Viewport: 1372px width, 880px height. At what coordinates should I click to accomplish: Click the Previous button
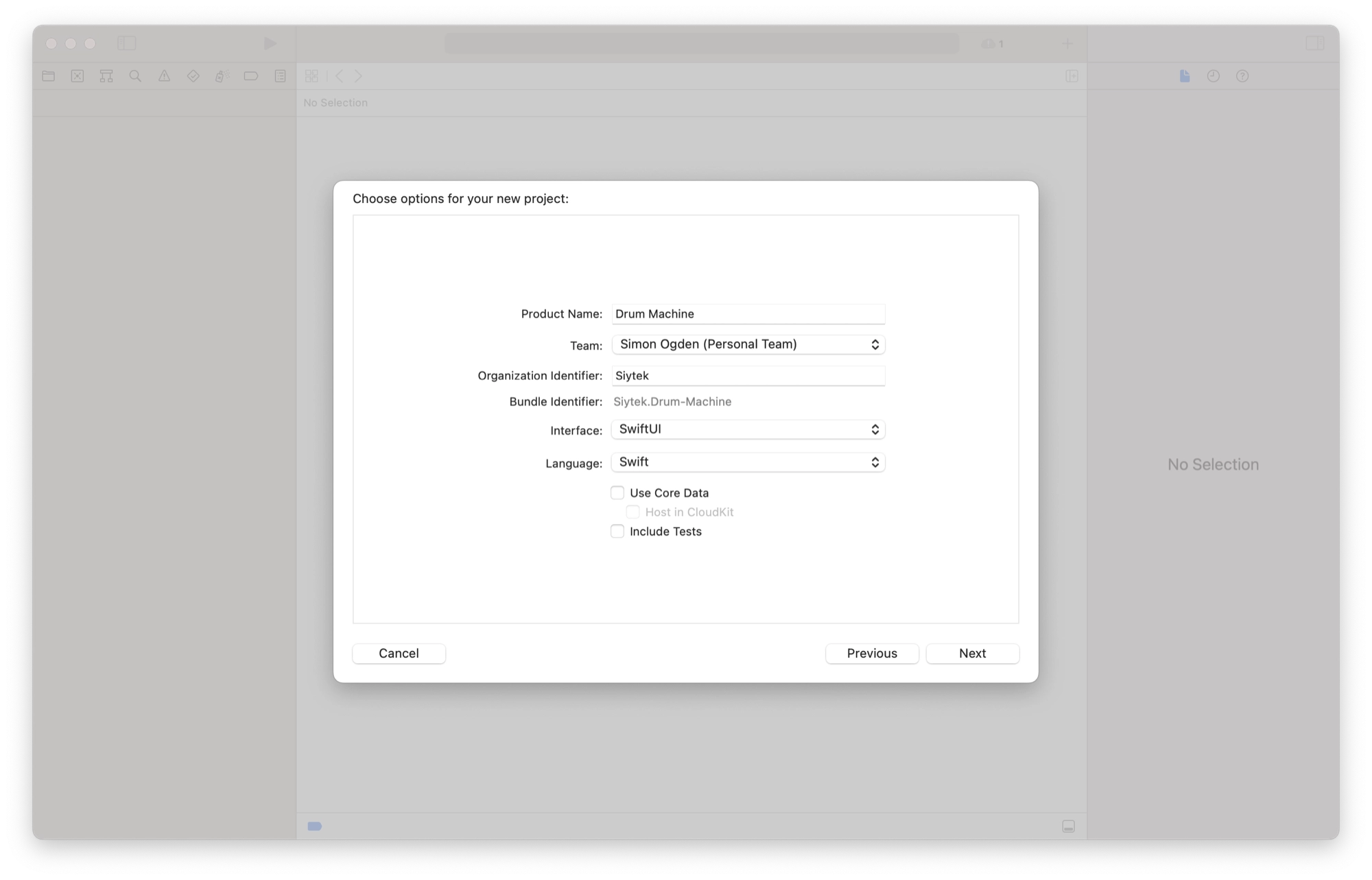872,653
